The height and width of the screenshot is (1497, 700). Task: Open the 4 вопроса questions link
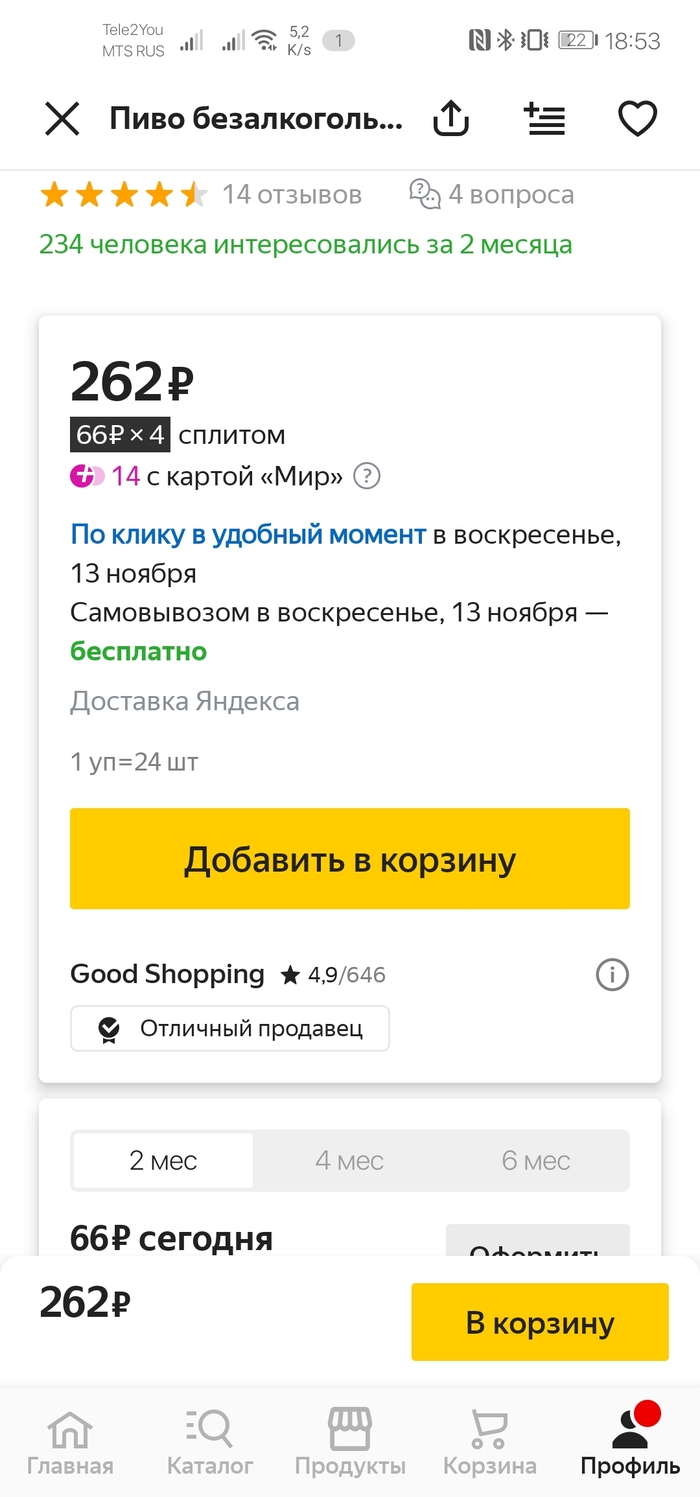coord(492,194)
